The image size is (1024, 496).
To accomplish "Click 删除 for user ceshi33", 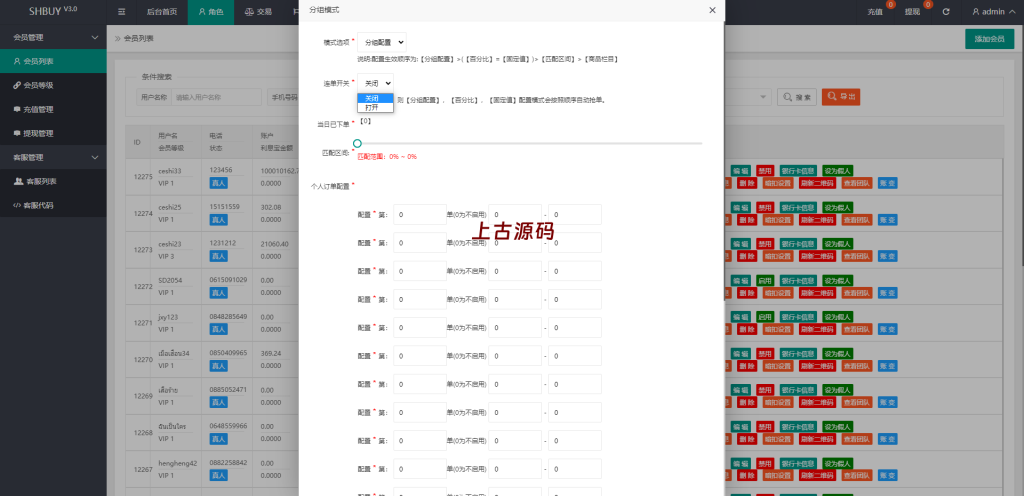I will click(x=747, y=183).
